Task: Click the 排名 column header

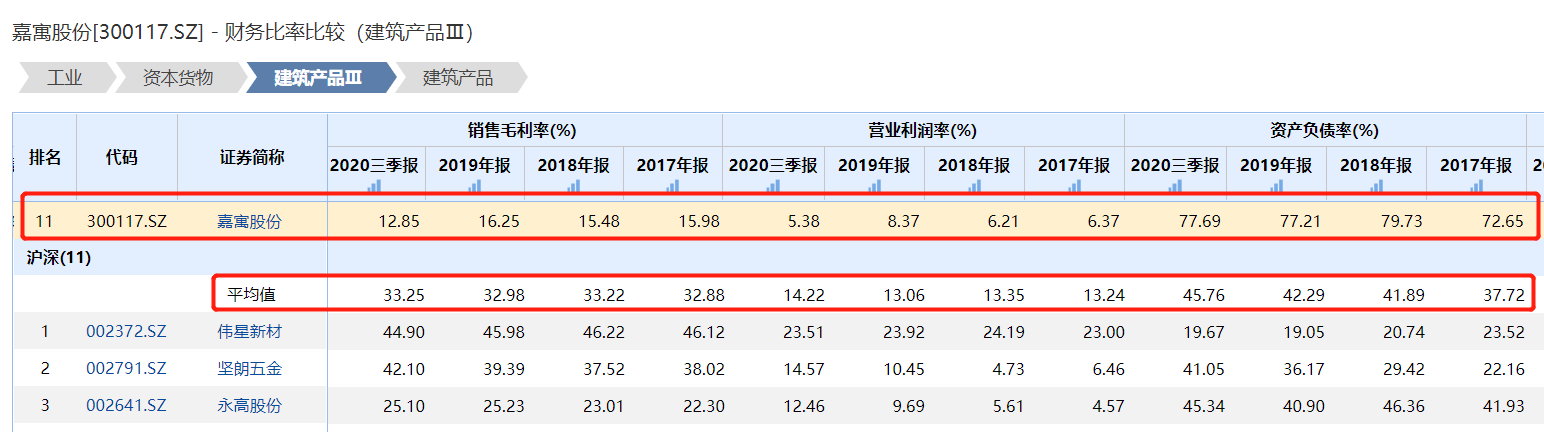Action: [x=45, y=157]
